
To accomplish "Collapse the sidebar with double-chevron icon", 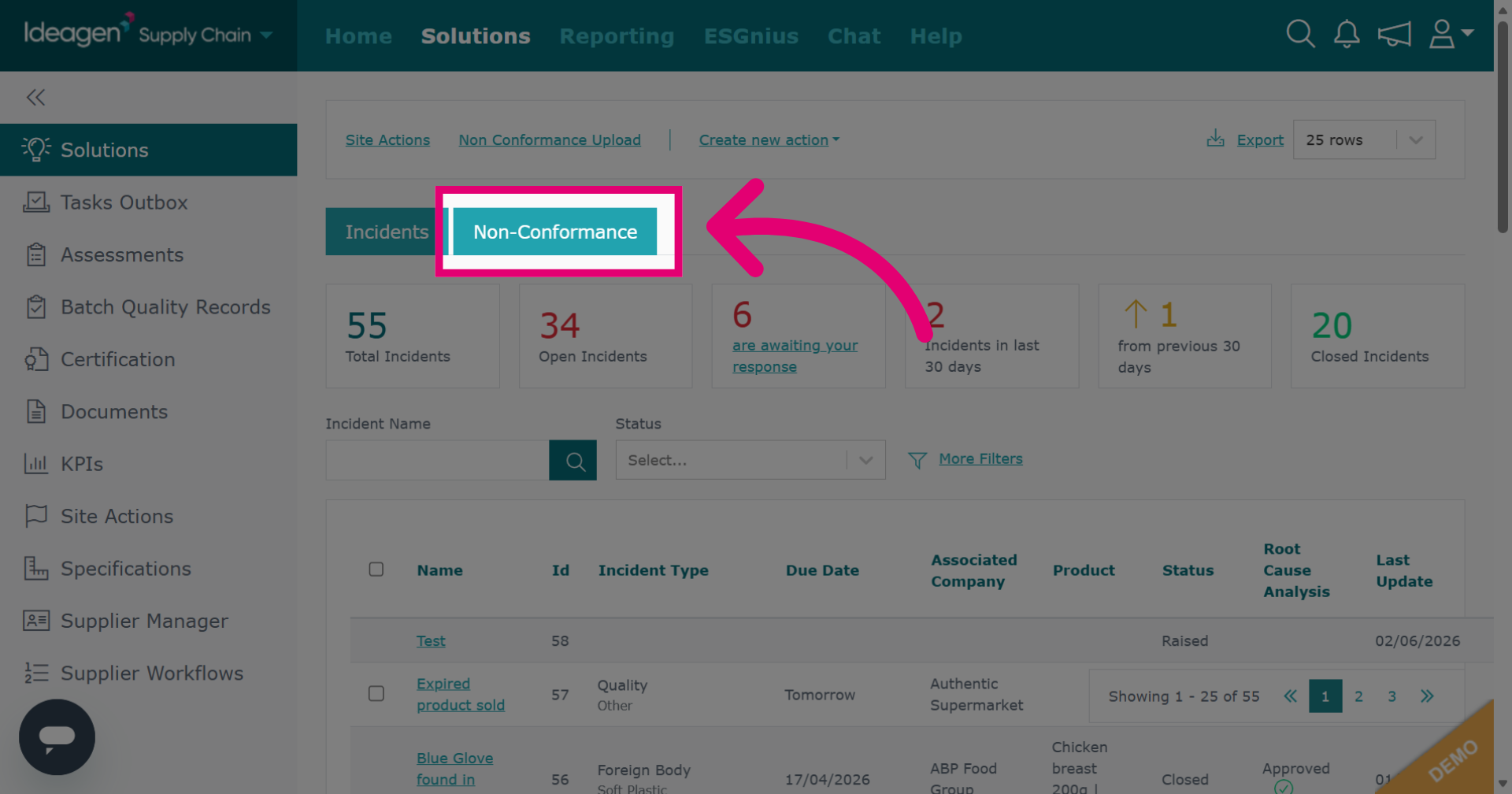I will [35, 97].
